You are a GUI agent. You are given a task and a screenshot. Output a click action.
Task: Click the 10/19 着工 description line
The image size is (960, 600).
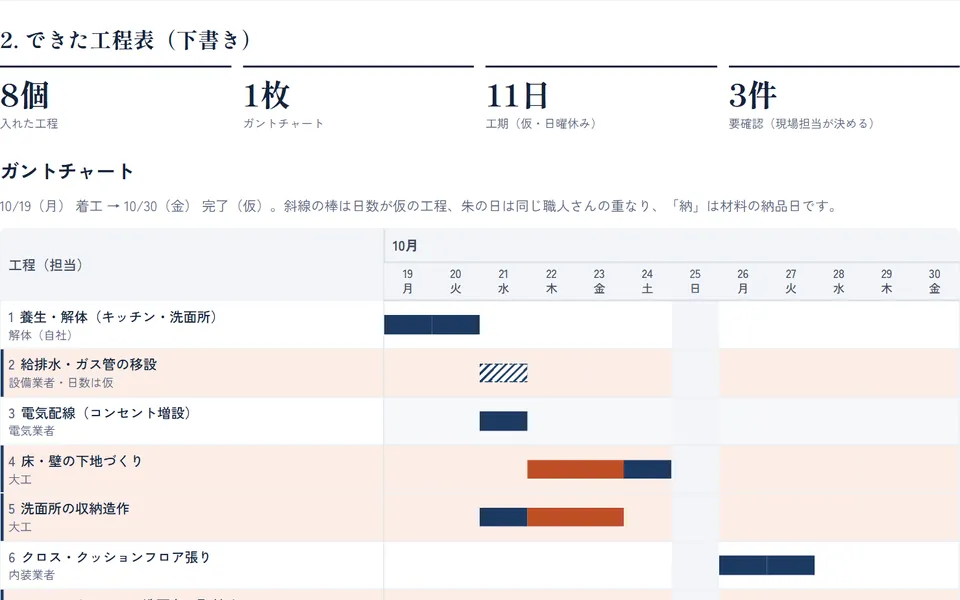point(420,206)
